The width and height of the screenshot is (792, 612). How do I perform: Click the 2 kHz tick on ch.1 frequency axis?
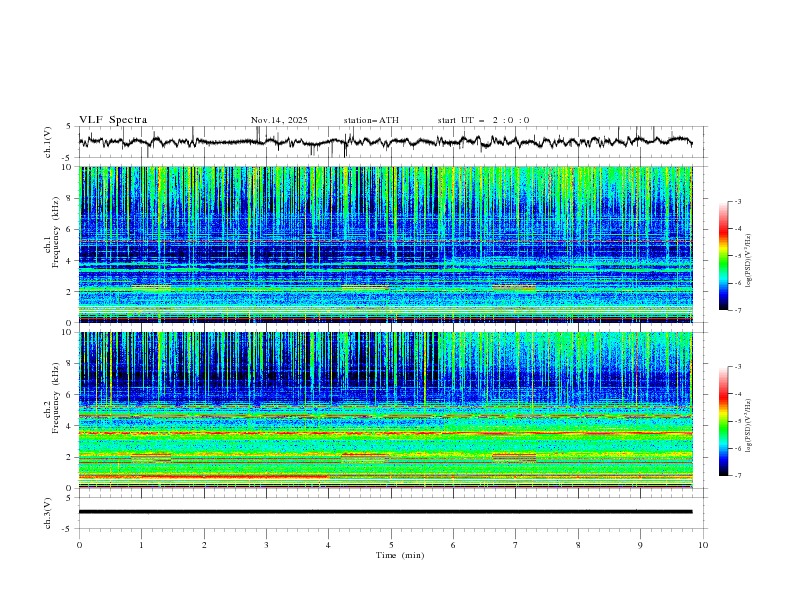70,292
